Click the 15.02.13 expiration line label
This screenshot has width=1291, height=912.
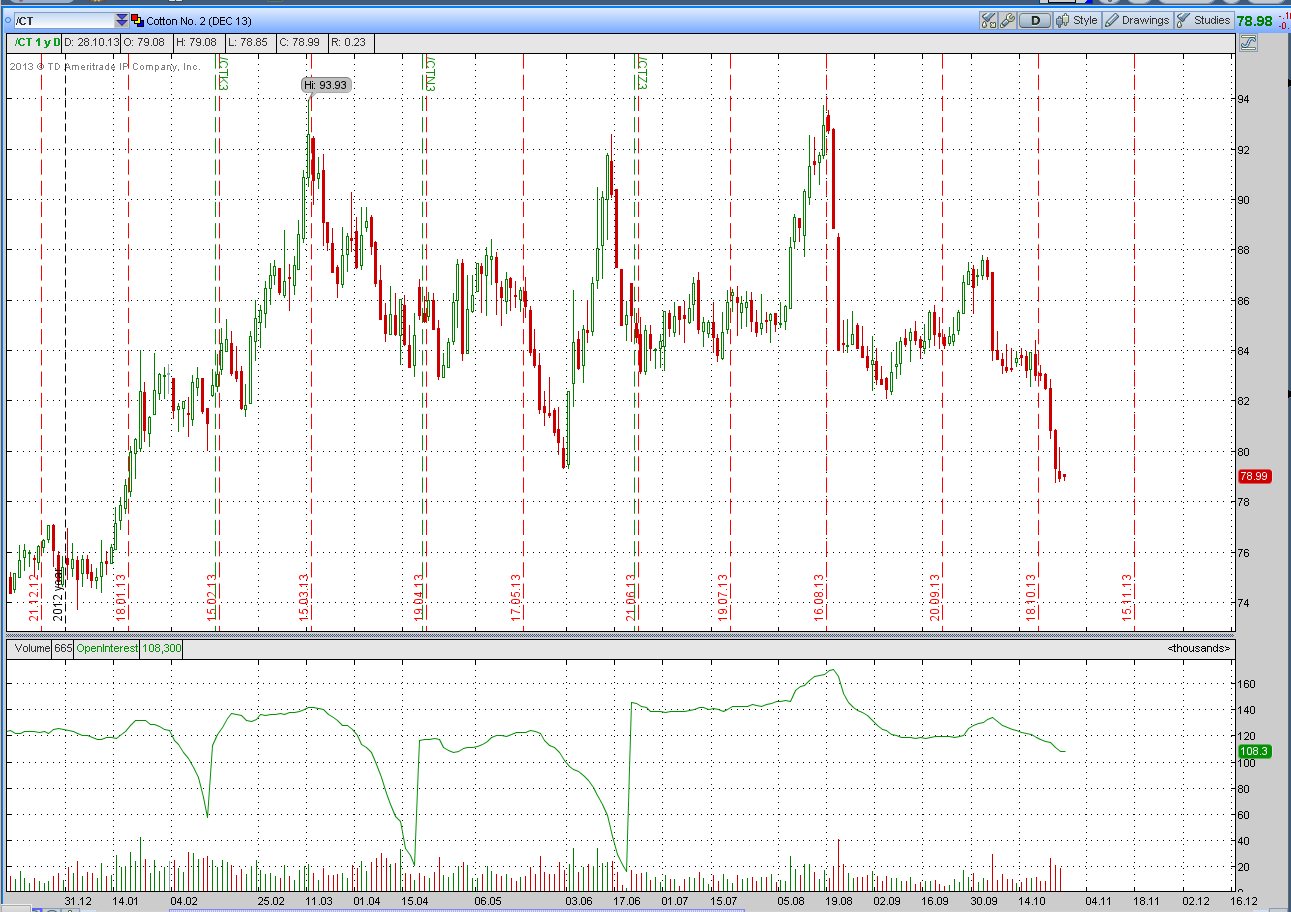click(x=212, y=598)
